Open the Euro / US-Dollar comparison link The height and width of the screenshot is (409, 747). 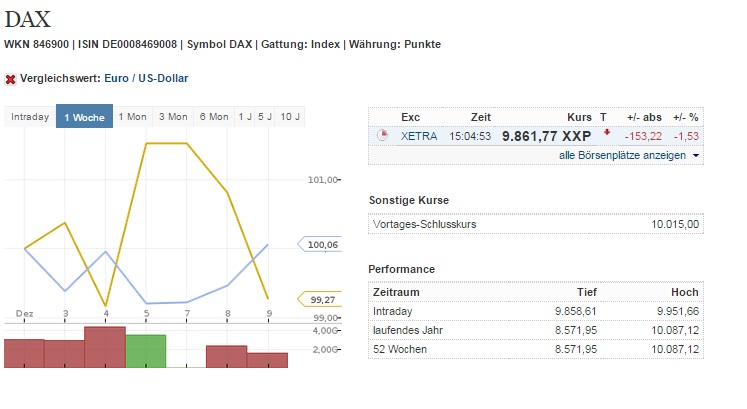146,78
